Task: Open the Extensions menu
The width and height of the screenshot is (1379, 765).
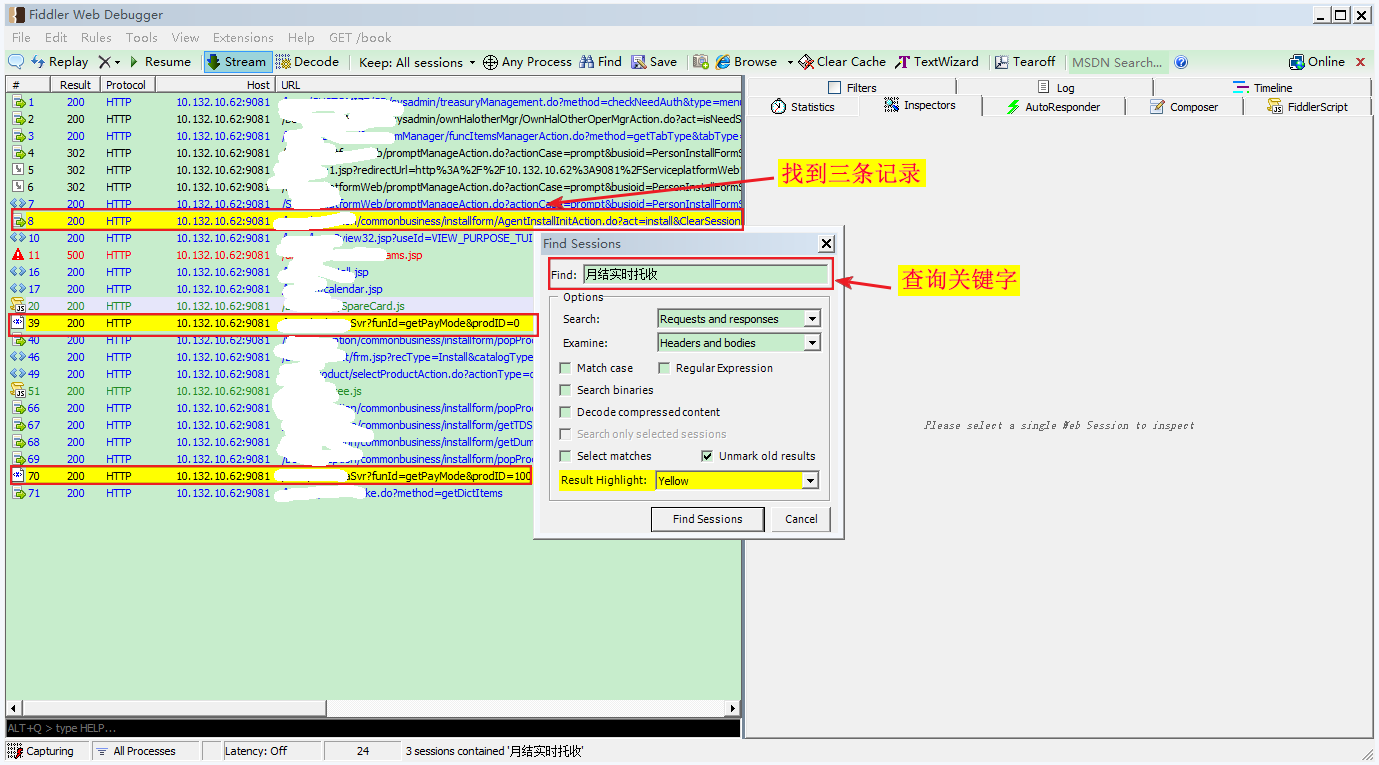Action: click(243, 38)
